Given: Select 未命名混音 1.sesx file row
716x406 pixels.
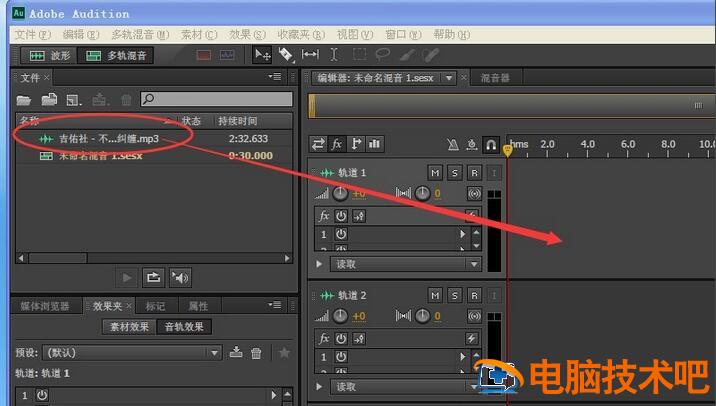Looking at the screenshot, I should coord(154,156).
